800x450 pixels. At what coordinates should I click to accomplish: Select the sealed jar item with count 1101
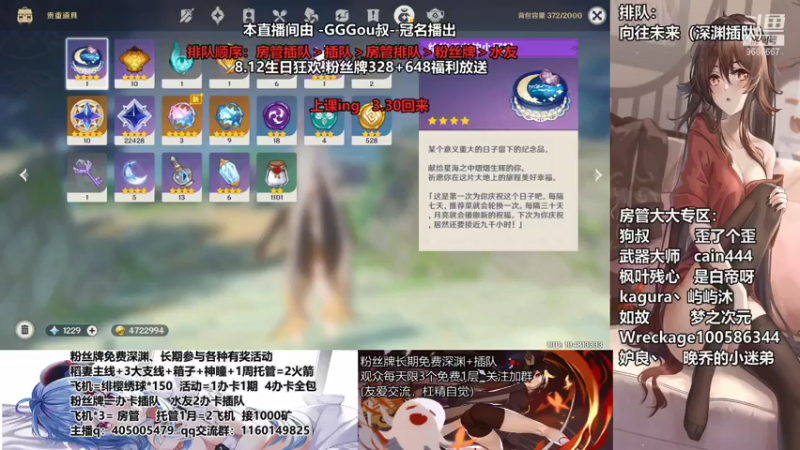pos(277,178)
